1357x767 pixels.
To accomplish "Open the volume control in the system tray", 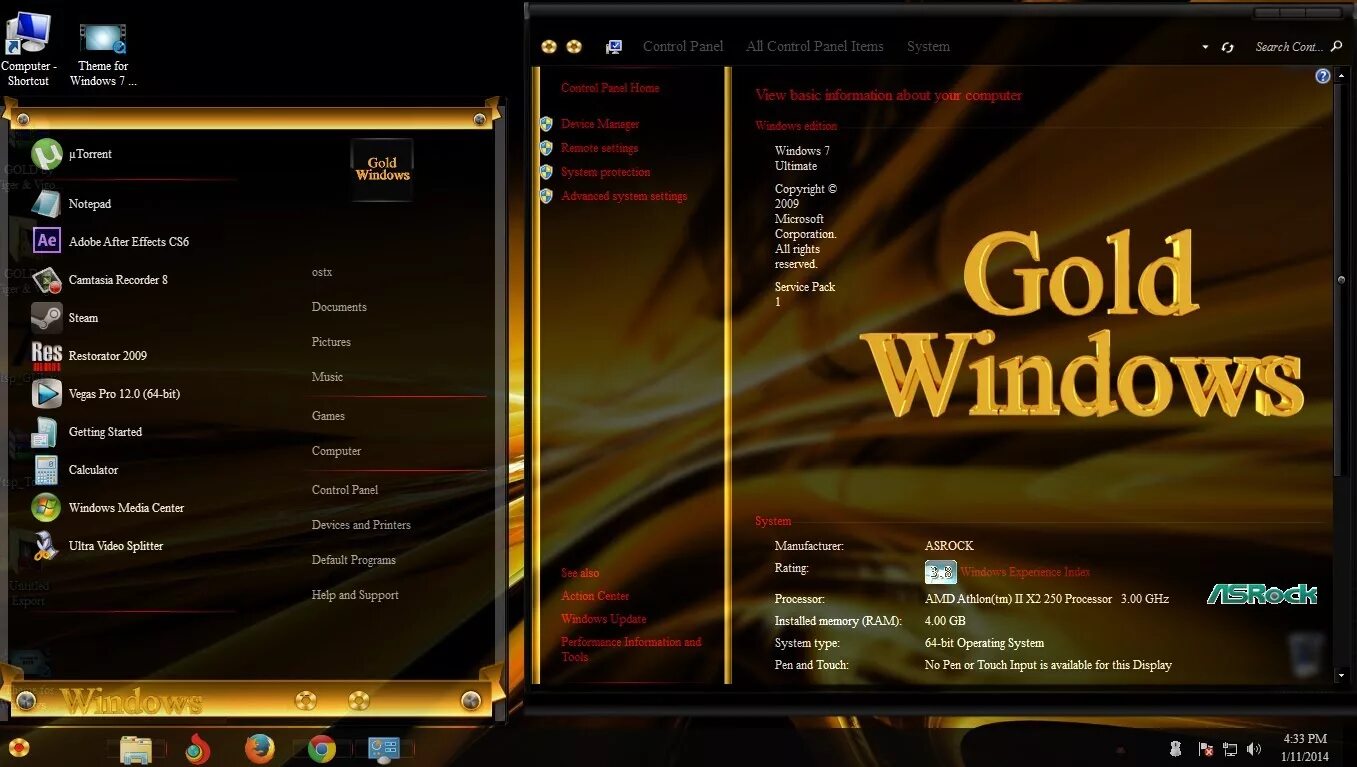I will pyautogui.click(x=1254, y=748).
